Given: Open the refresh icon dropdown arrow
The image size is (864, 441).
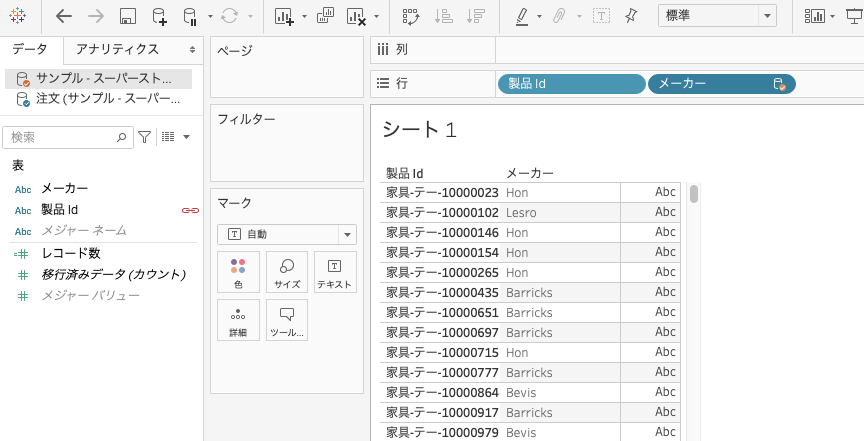Looking at the screenshot, I should coord(250,17).
